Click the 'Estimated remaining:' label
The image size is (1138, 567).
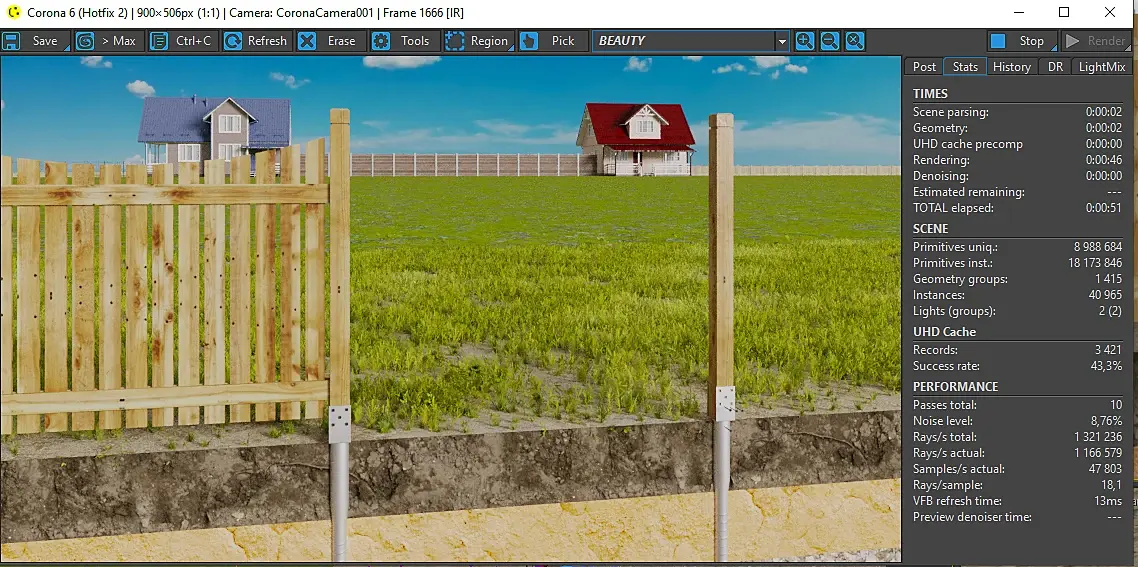(x=968, y=192)
